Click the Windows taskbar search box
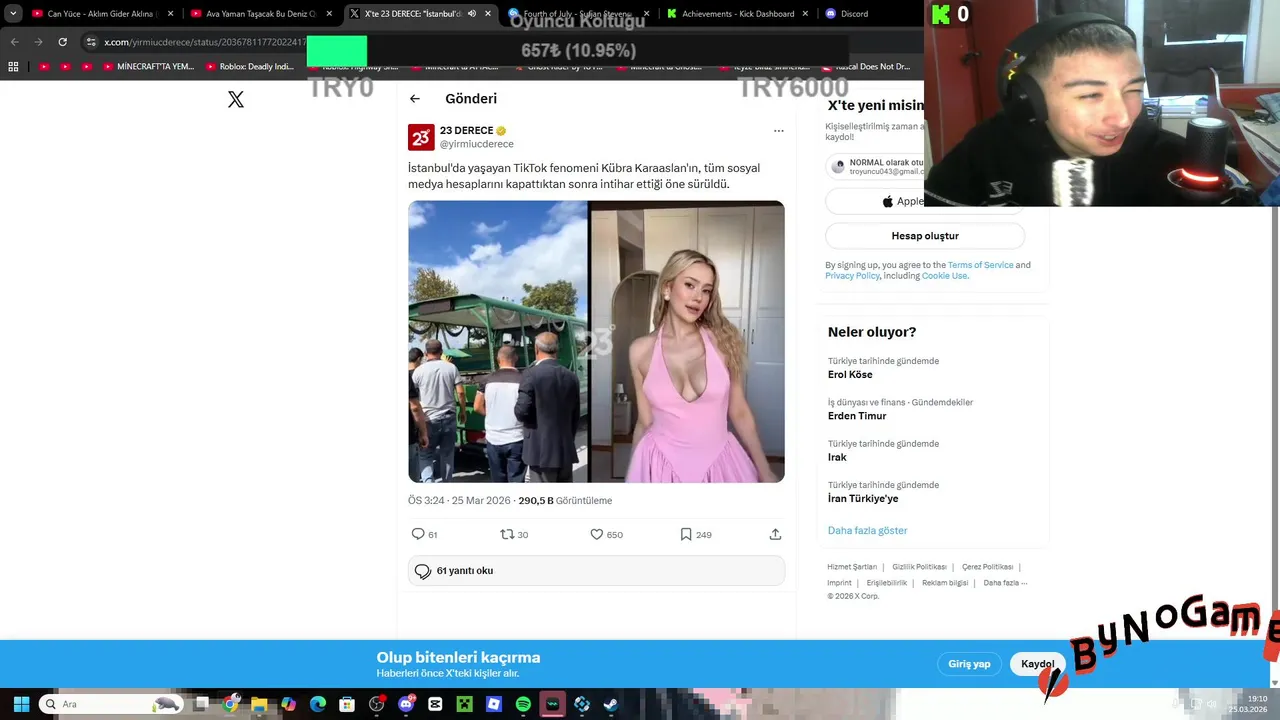The width and height of the screenshot is (1280, 720). [112, 704]
